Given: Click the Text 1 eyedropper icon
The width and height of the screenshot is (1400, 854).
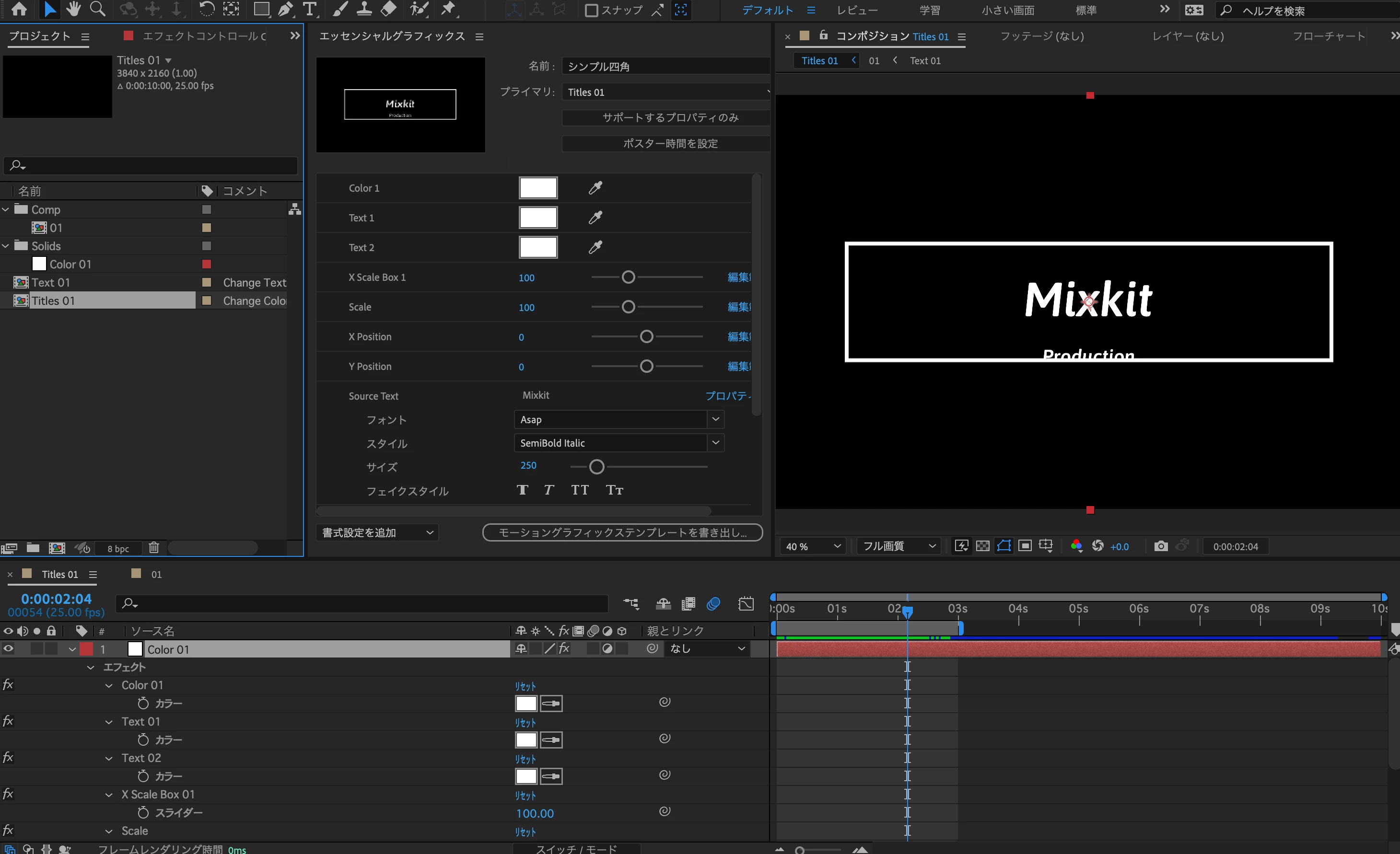Looking at the screenshot, I should [595, 218].
